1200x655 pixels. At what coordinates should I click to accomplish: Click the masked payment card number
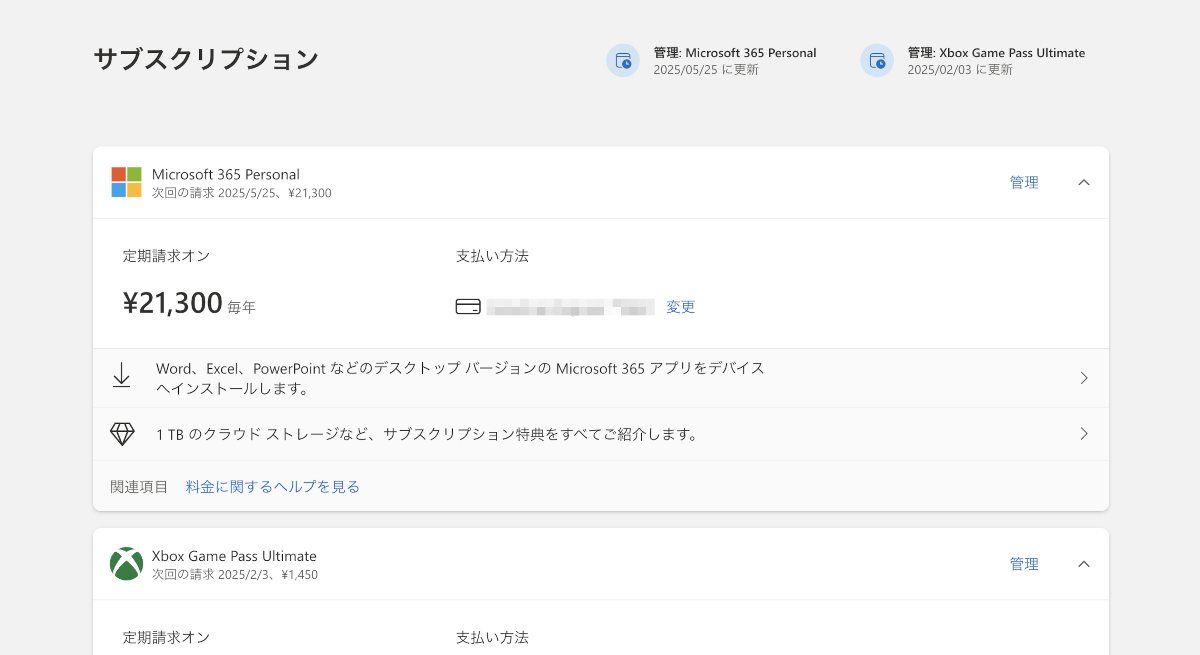click(x=570, y=306)
